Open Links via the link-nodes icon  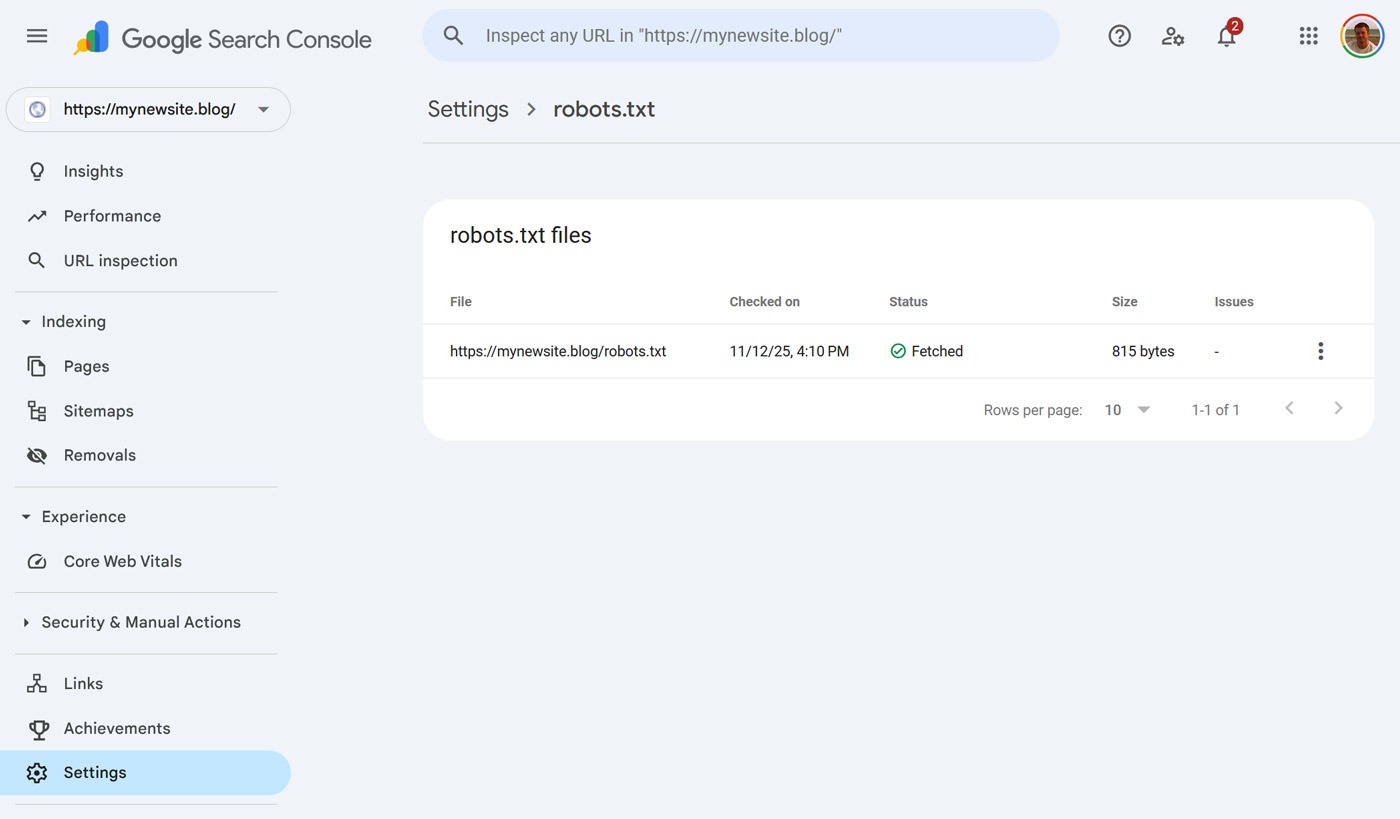tap(37, 683)
